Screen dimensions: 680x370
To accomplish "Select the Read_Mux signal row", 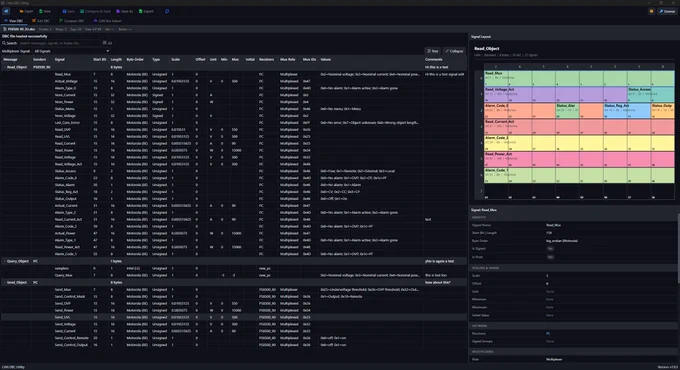I will coord(233,74).
